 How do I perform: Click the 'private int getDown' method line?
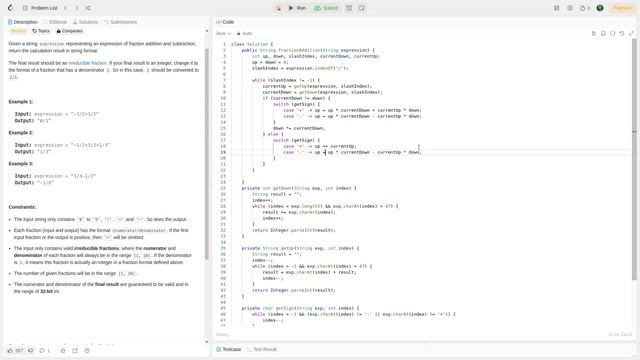click(x=299, y=188)
